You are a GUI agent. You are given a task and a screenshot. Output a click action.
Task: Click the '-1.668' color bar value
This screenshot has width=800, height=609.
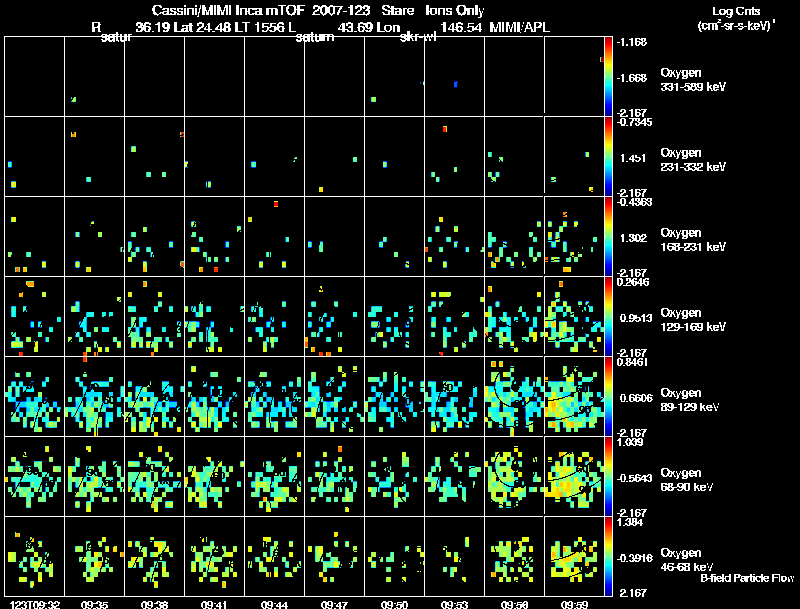(631, 78)
